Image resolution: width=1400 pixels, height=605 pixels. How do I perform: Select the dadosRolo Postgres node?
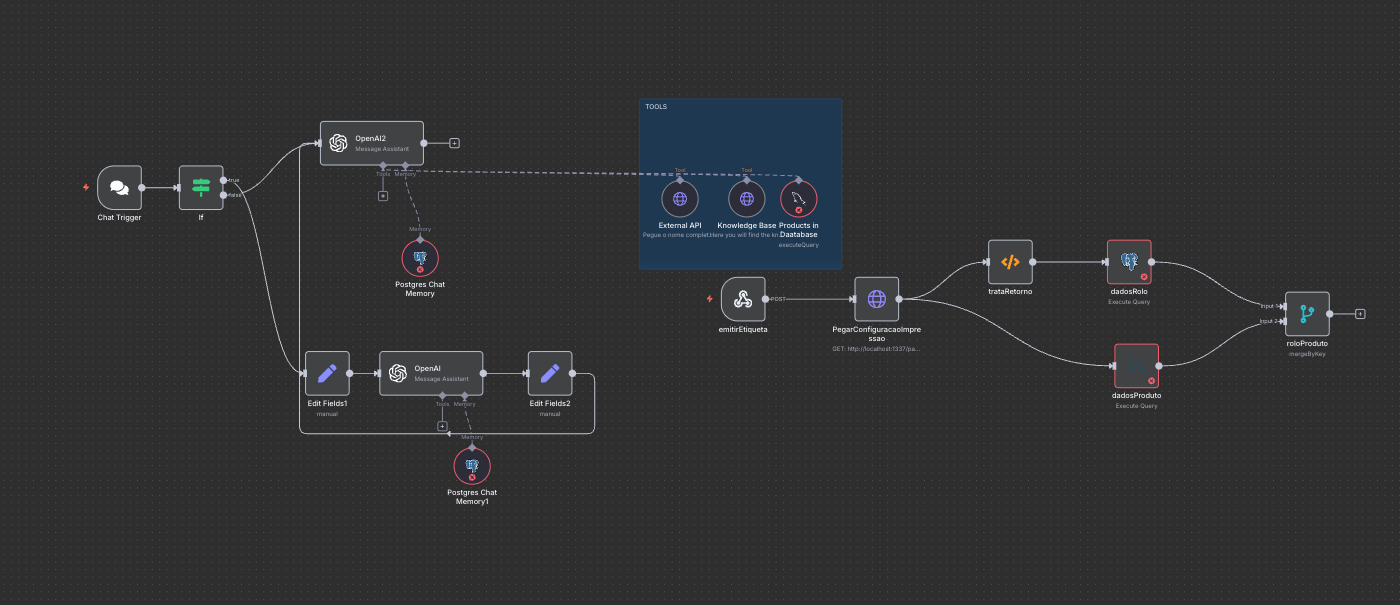(x=1129, y=262)
